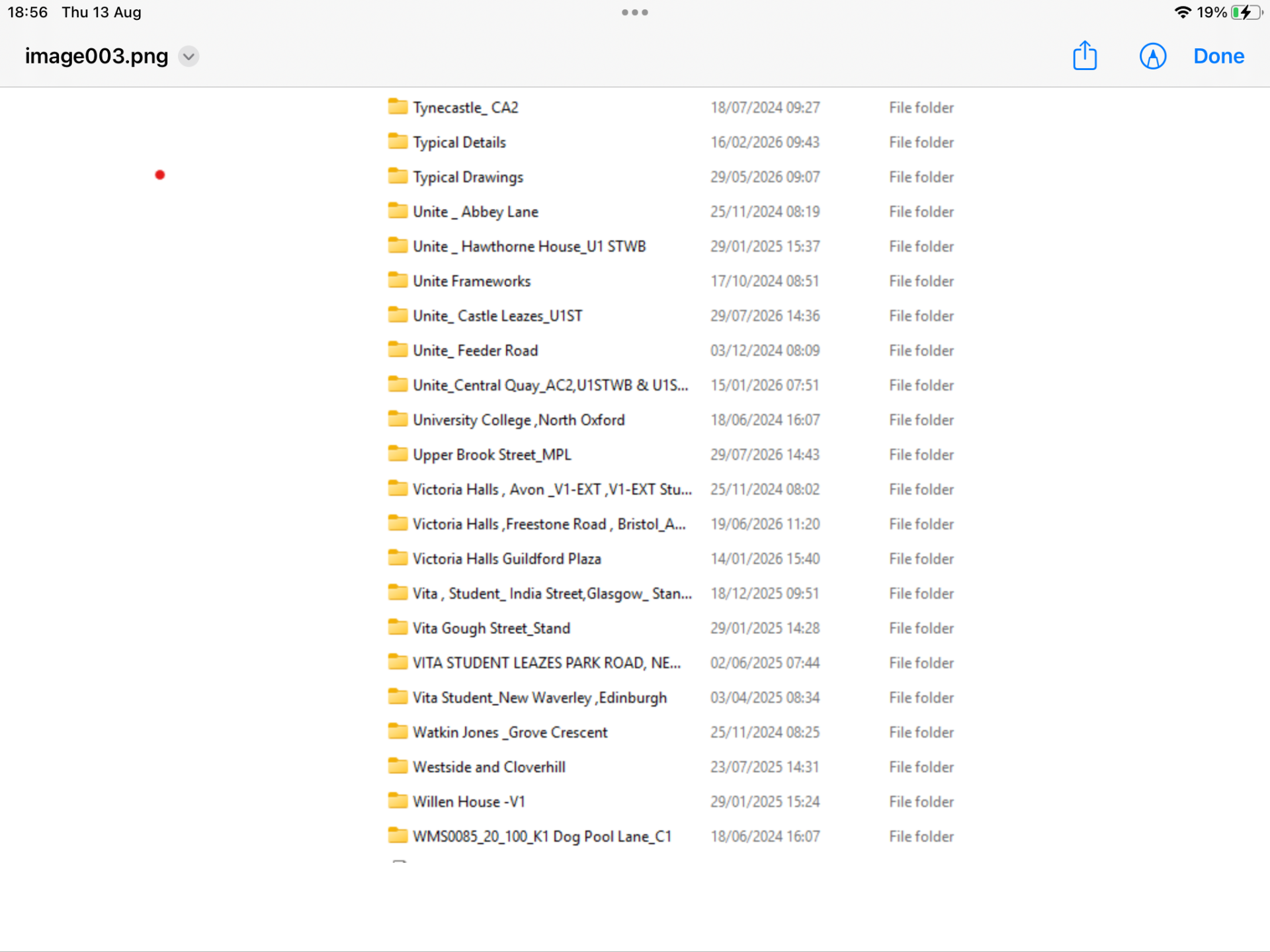Click the date 18/07/2024 09:27

[765, 108]
